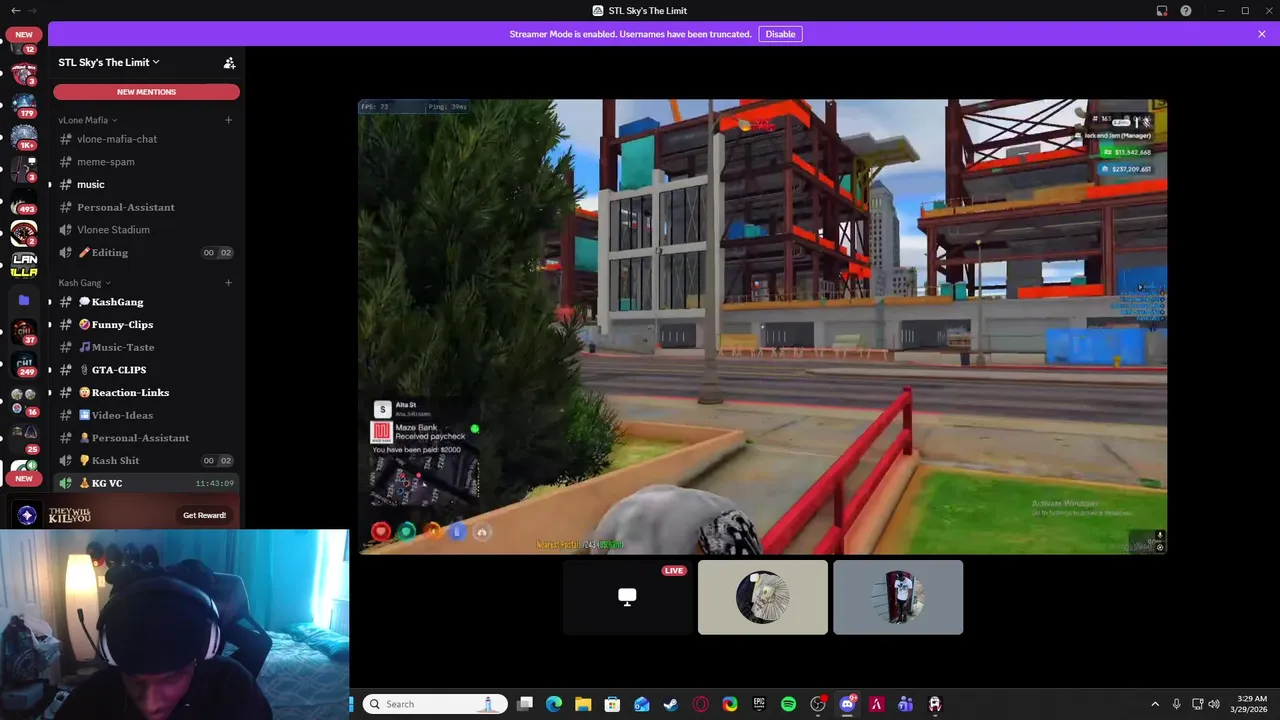Select the LIVE screen share tile
Screen dimensions: 1280x720
click(x=628, y=597)
